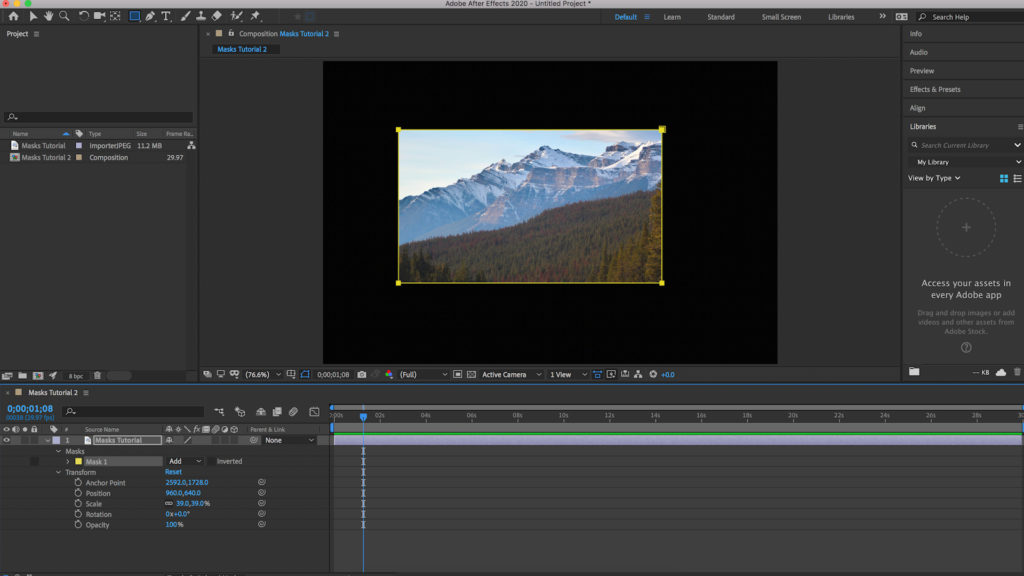Screen dimensions: 1024x576
Task: Open the Effects & Presets panel
Action: pyautogui.click(x=935, y=89)
